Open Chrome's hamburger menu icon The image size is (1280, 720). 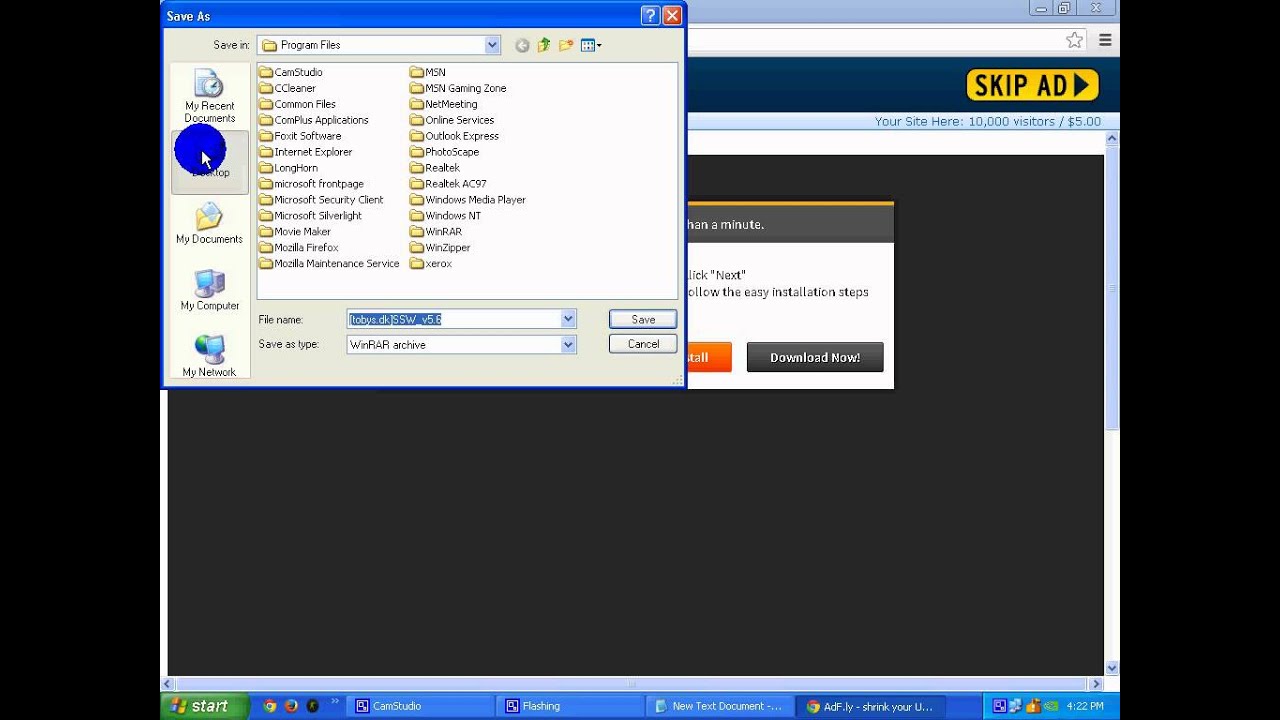point(1105,40)
